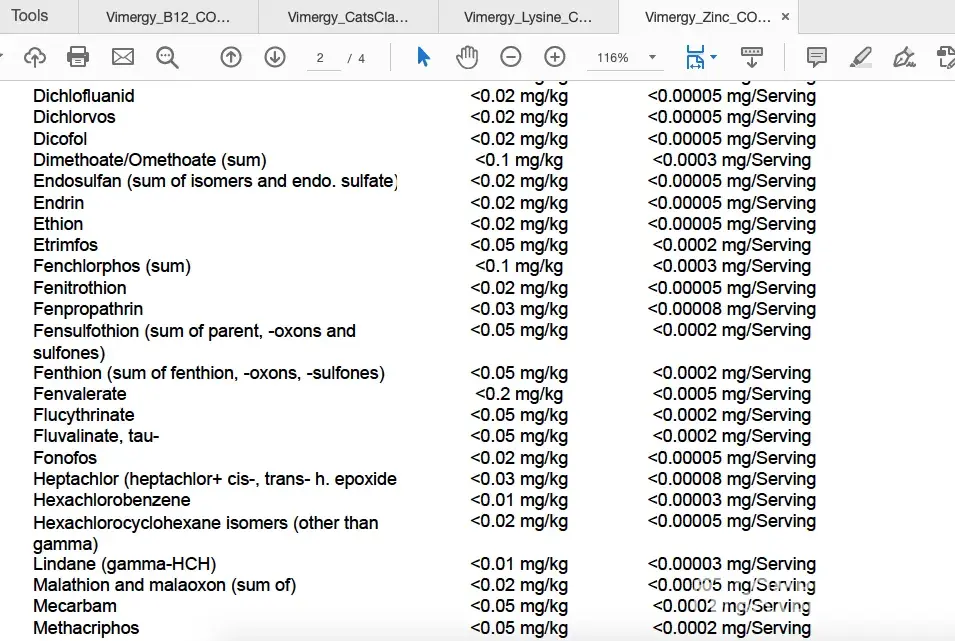This screenshot has height=641, width=955.
Task: Go to next page arrow
Action: point(275,58)
